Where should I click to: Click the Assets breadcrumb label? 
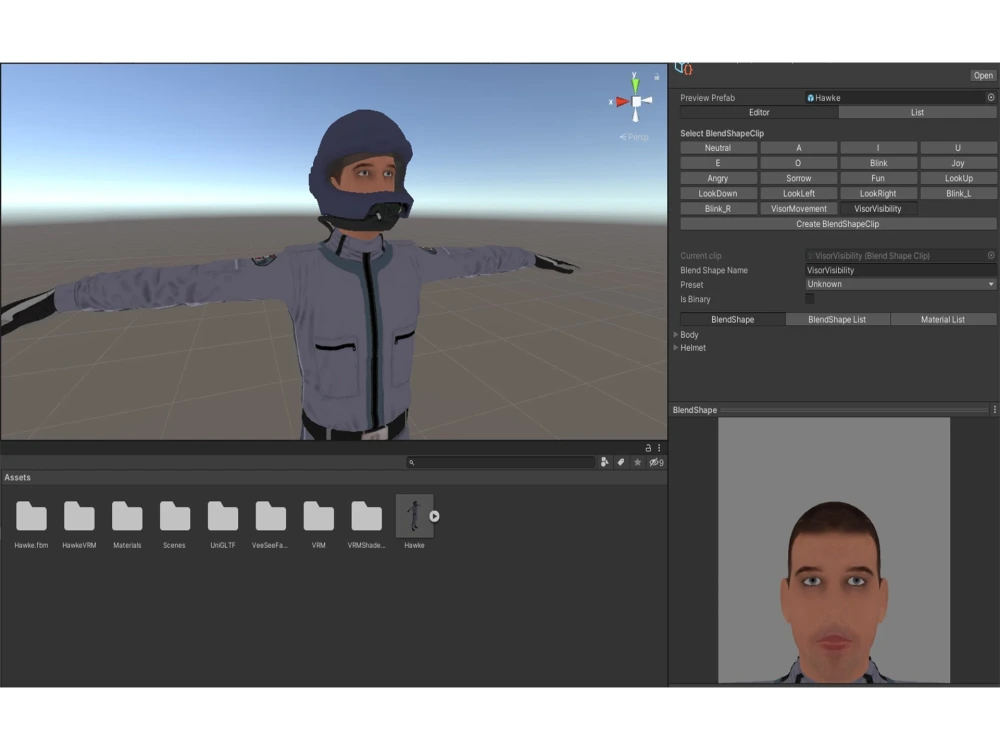click(17, 477)
